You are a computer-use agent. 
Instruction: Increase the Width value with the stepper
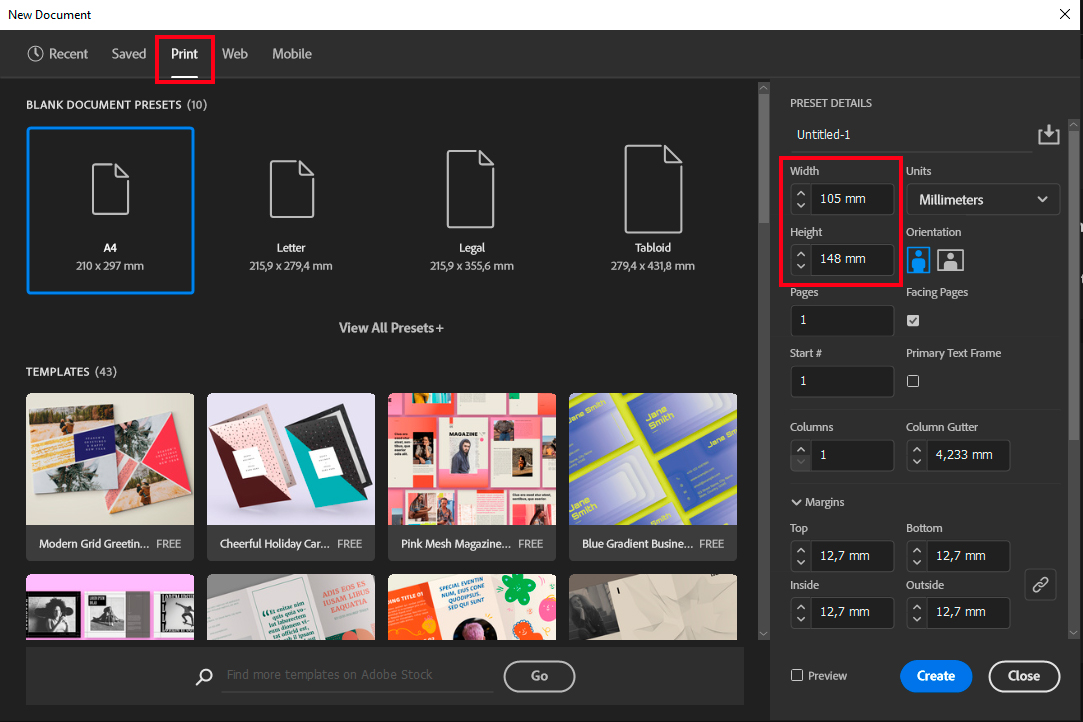[x=800, y=193]
